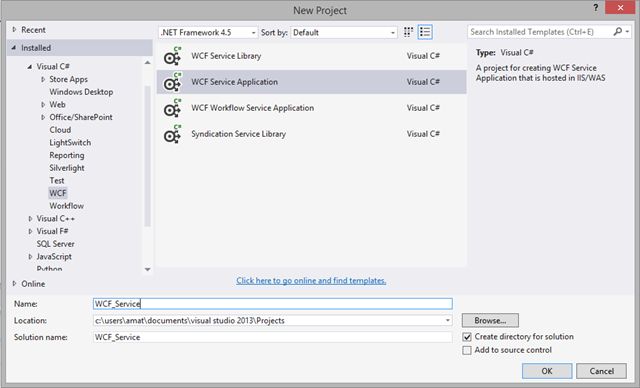Select the Test category
Screen dimensions: 640x388
click(57, 180)
